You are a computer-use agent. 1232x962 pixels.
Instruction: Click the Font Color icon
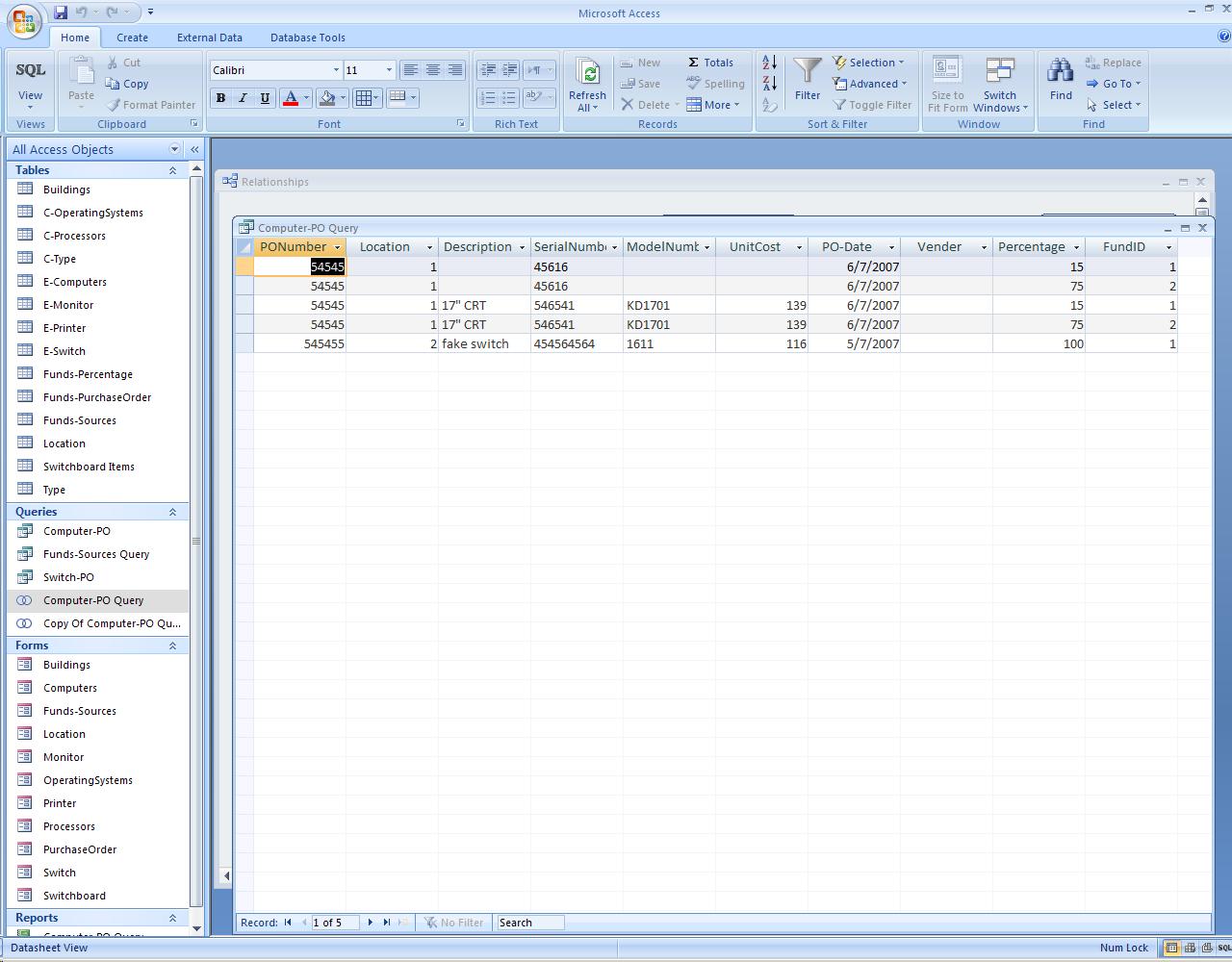[x=290, y=97]
